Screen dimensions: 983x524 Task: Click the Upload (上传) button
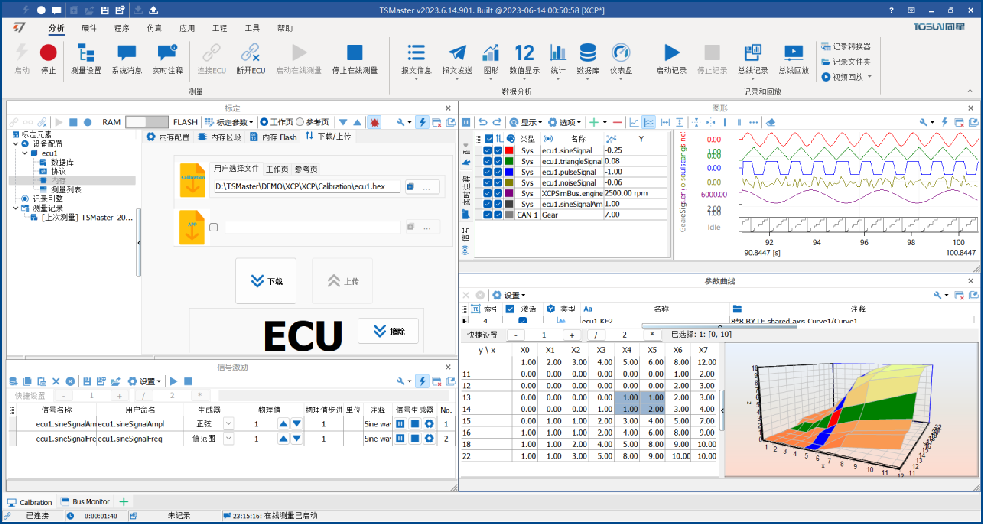click(x=342, y=281)
